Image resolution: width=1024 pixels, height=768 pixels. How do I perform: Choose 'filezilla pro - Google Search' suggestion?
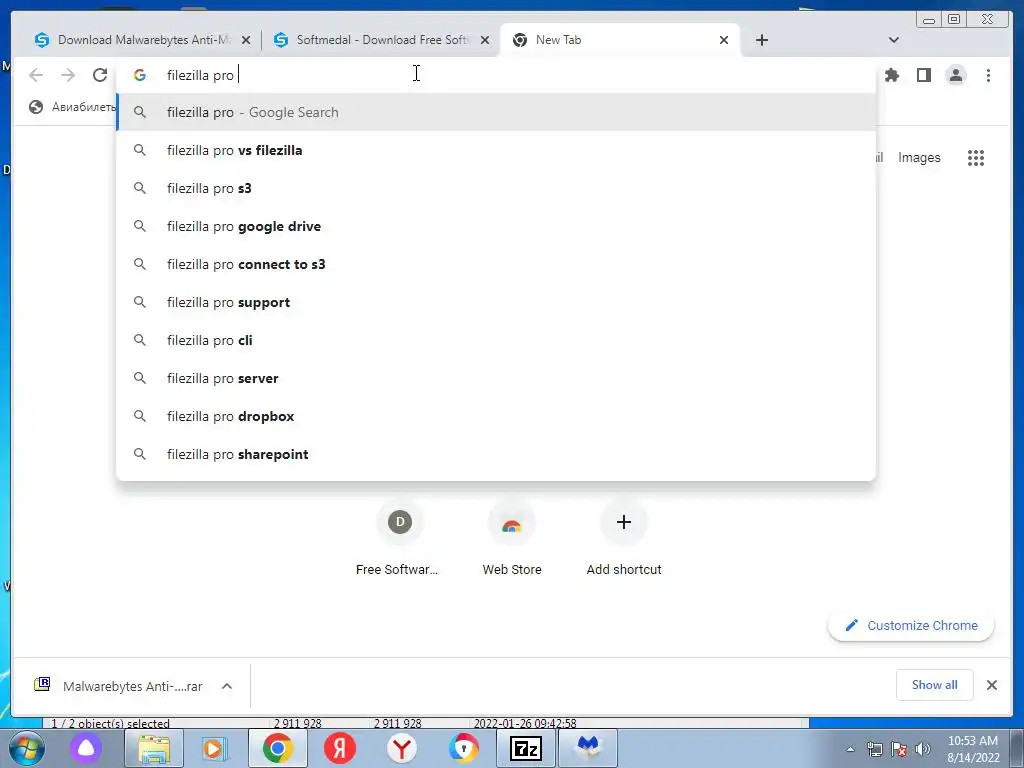point(496,112)
